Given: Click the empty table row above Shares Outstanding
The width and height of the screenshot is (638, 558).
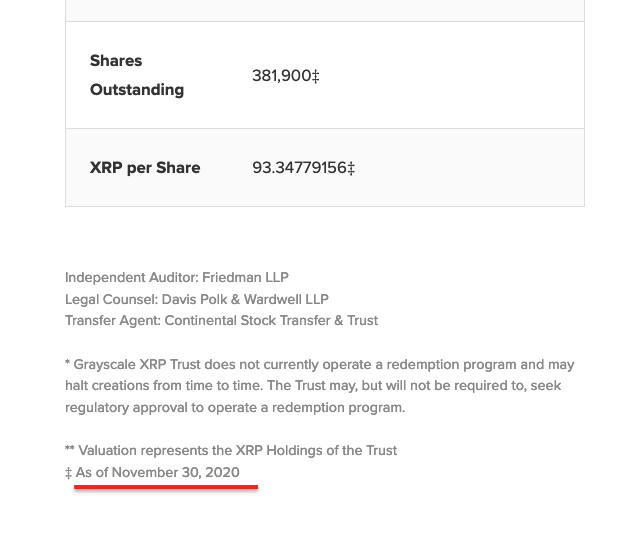Looking at the screenshot, I should tap(324, 10).
